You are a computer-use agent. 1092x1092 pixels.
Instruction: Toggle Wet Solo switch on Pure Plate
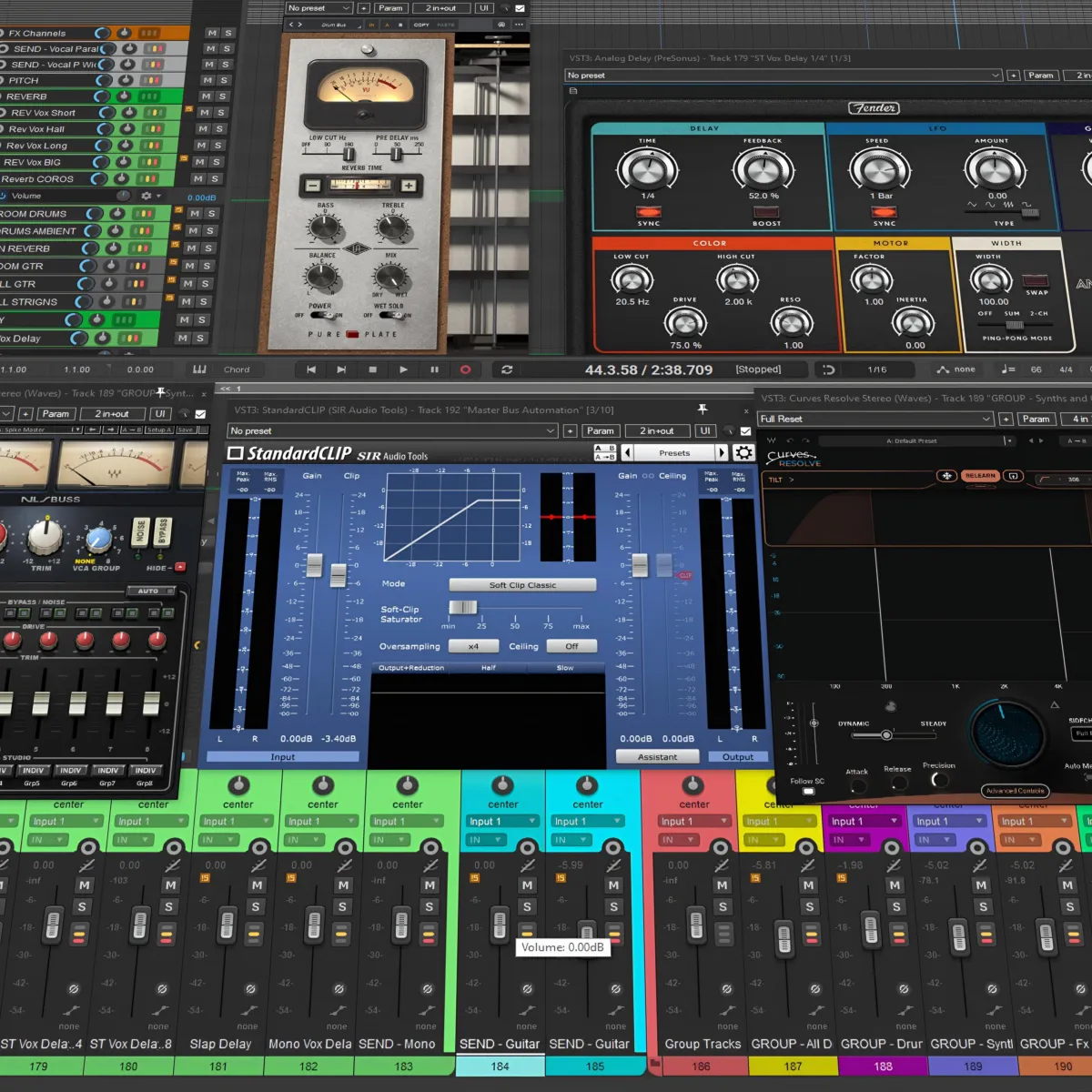[390, 316]
